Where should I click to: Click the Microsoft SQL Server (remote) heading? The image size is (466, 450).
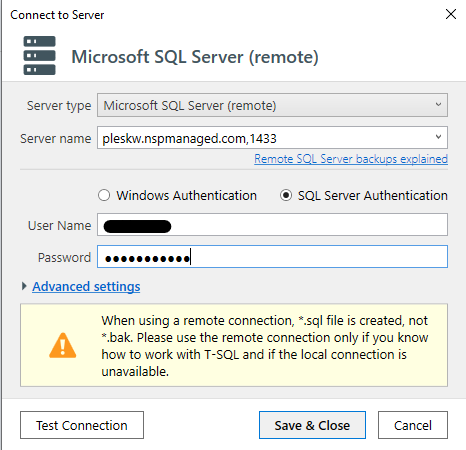pos(195,57)
